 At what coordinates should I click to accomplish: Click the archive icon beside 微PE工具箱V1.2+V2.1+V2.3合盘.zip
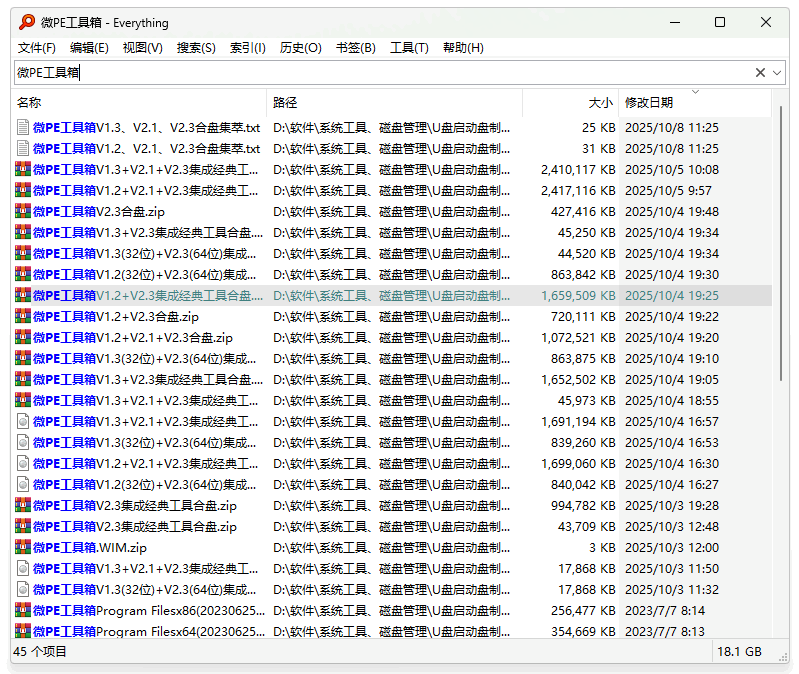[23, 337]
